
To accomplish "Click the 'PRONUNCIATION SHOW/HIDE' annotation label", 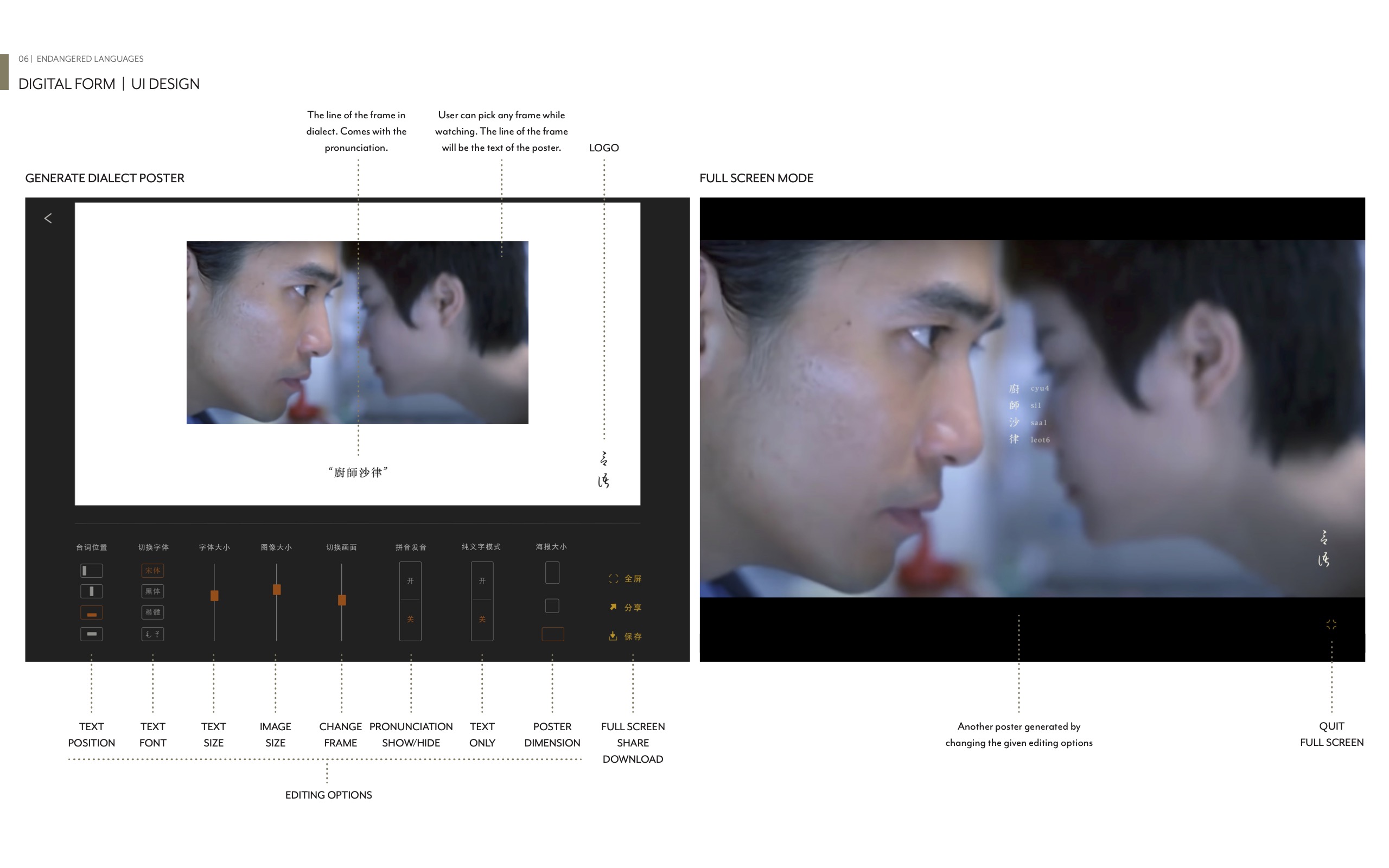I will pyautogui.click(x=411, y=735).
